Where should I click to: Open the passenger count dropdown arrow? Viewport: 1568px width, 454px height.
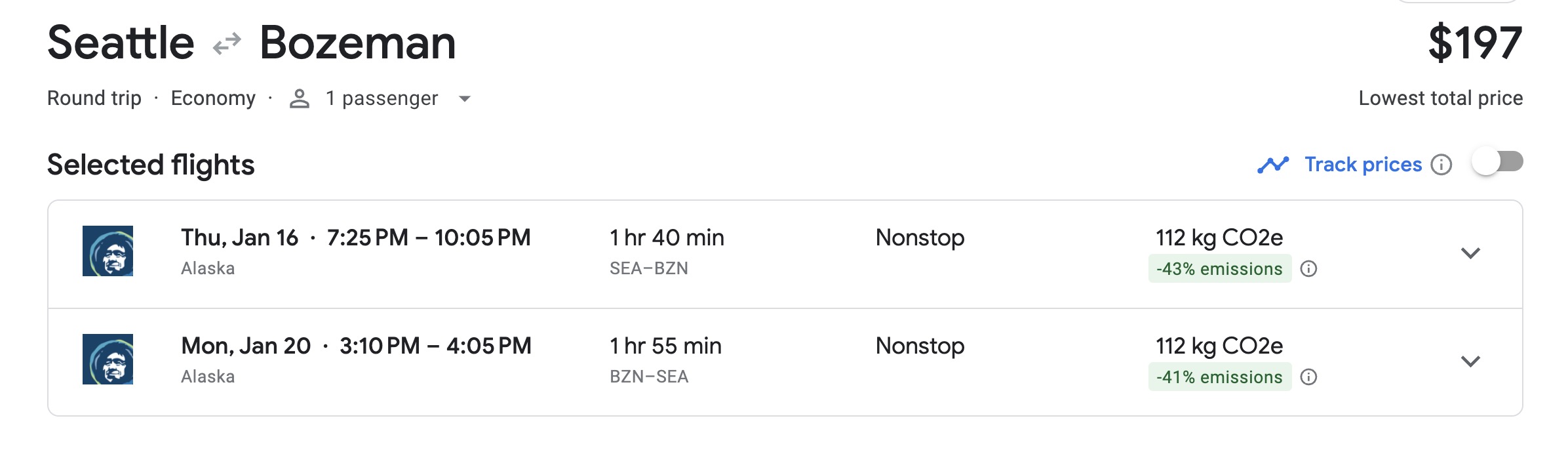coord(465,100)
